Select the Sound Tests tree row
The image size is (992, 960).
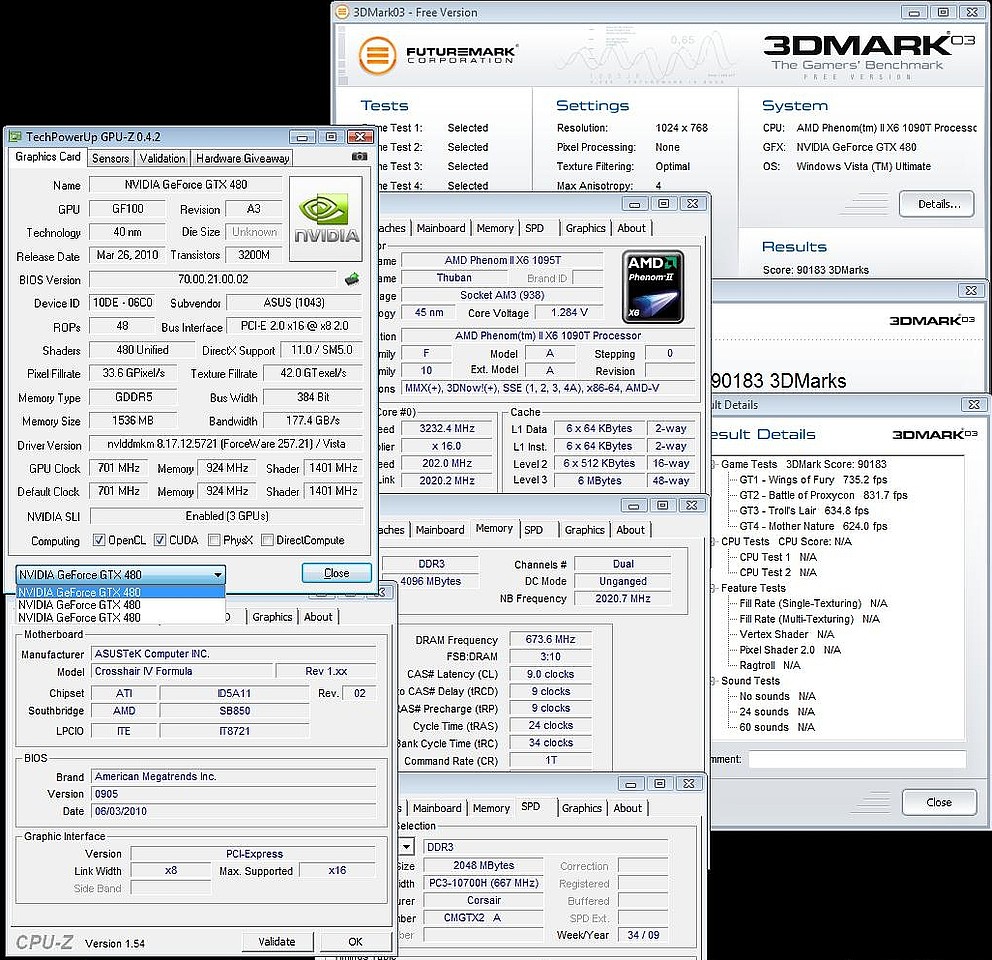click(x=750, y=681)
